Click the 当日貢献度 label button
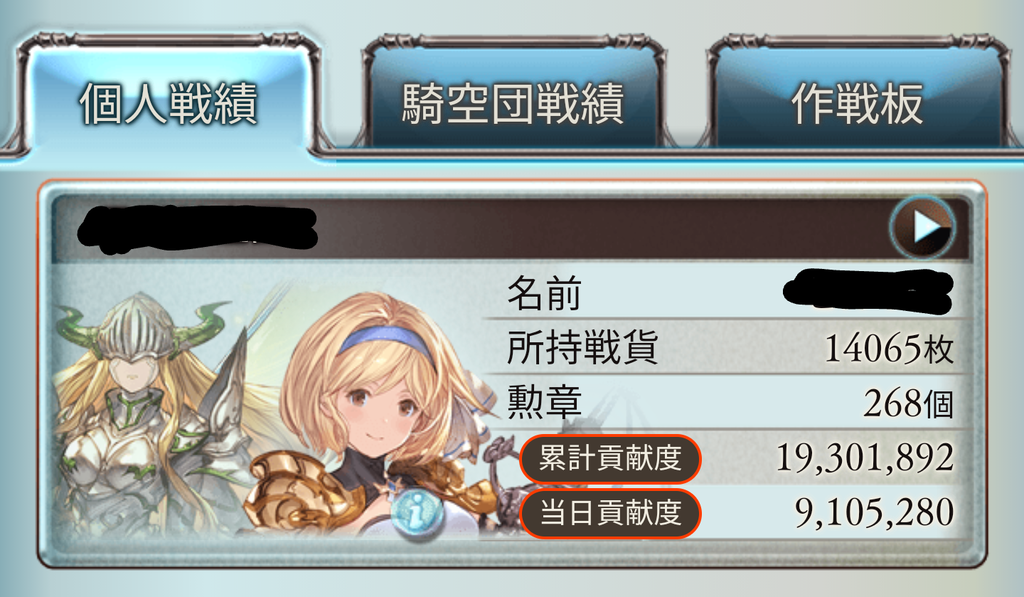1024x597 pixels. (x=610, y=513)
